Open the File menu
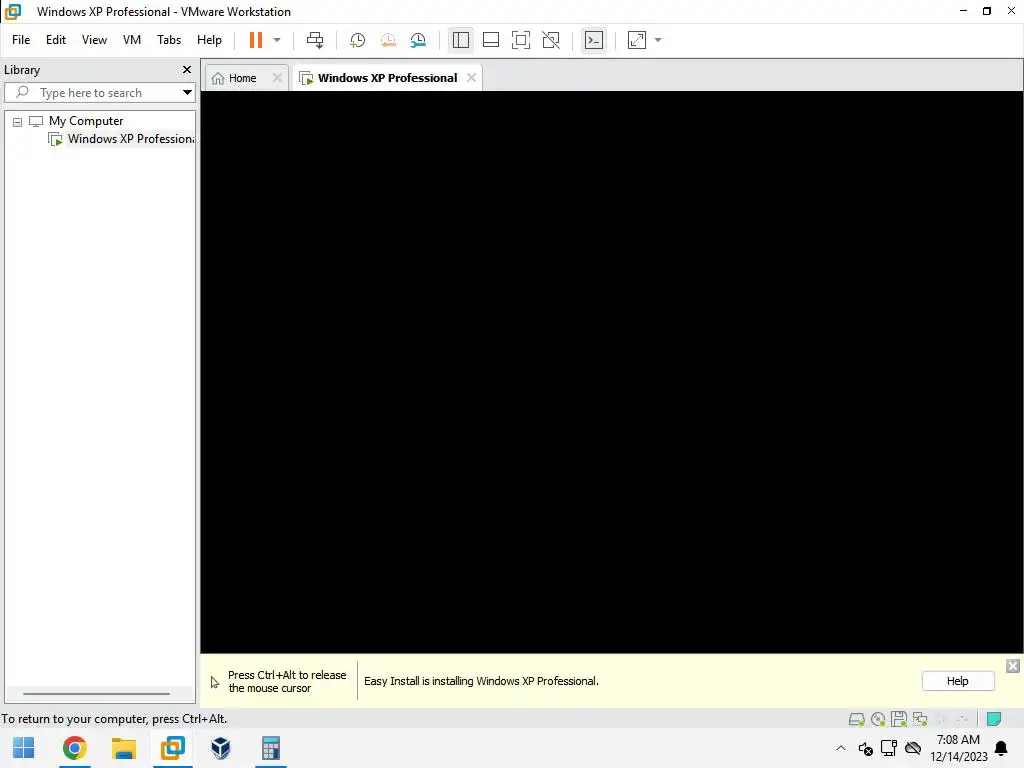Viewport: 1024px width, 768px height. click(21, 40)
